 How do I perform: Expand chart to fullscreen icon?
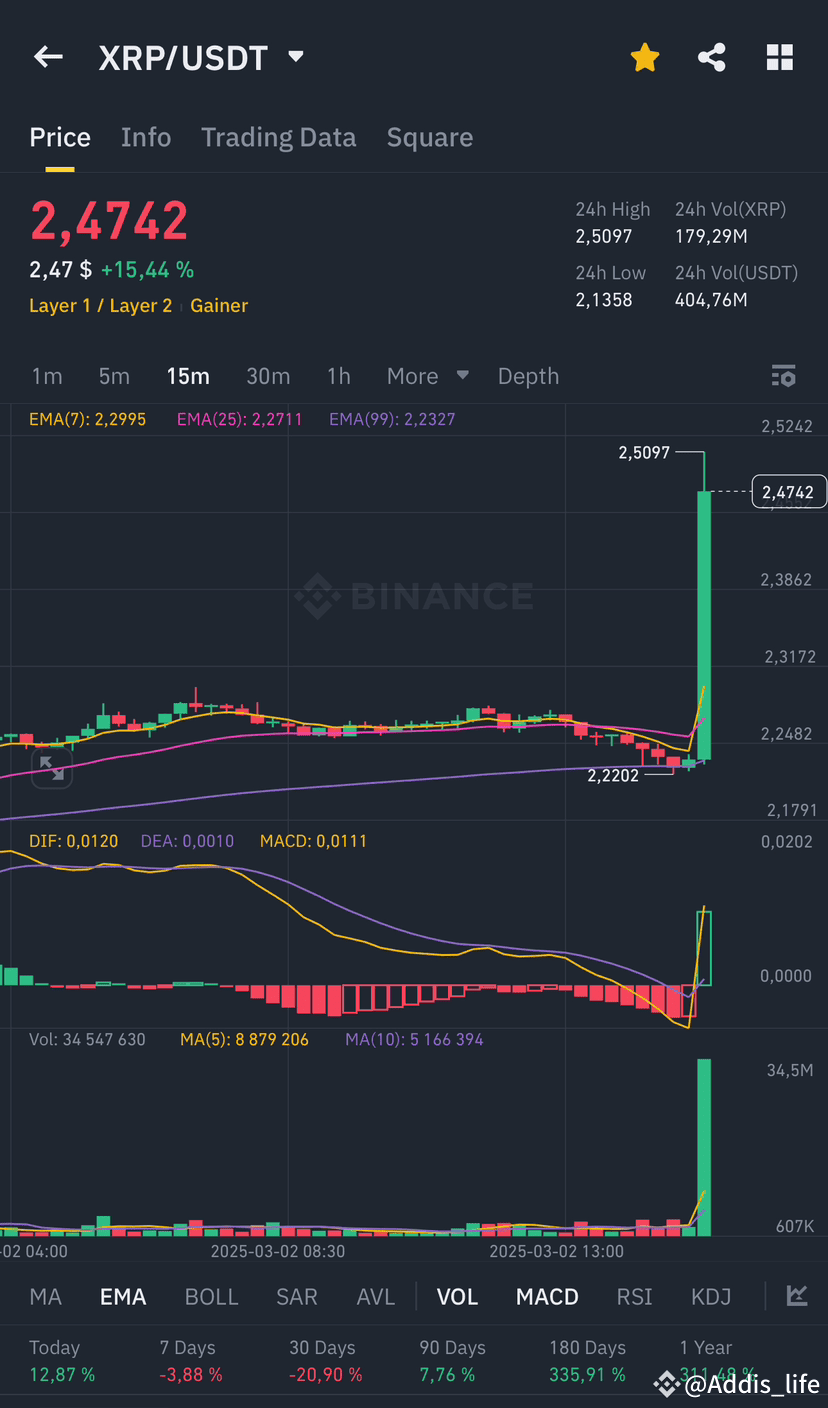51,768
